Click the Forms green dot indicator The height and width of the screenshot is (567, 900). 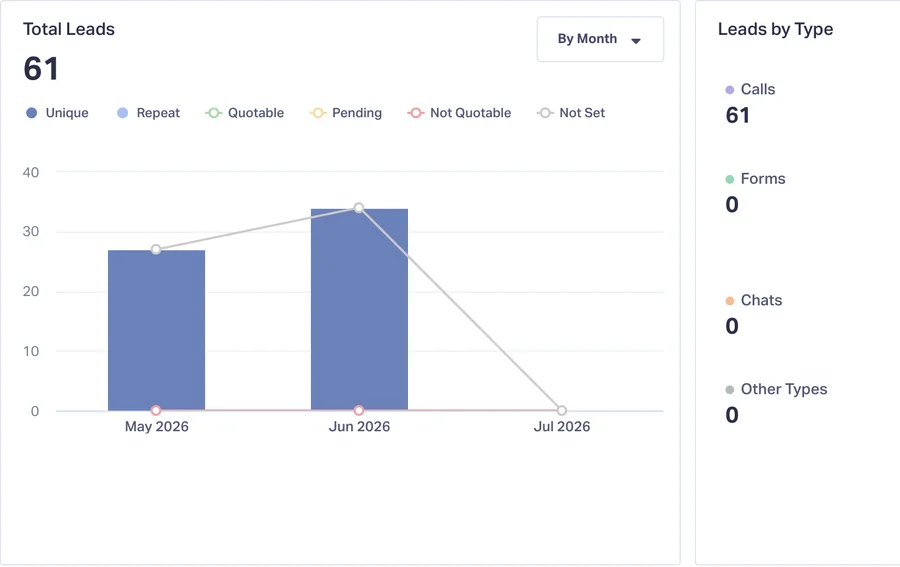tap(730, 179)
